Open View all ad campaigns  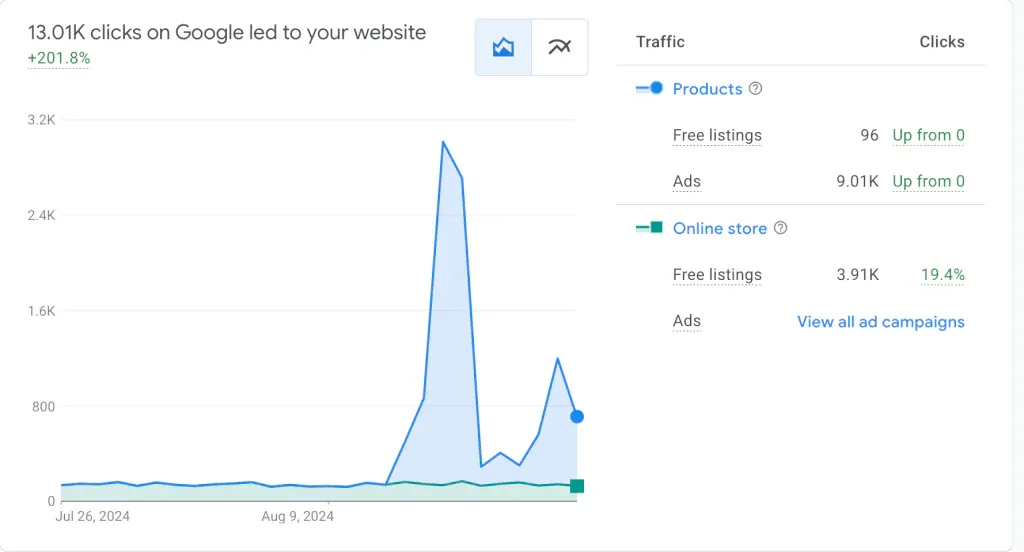tap(880, 322)
